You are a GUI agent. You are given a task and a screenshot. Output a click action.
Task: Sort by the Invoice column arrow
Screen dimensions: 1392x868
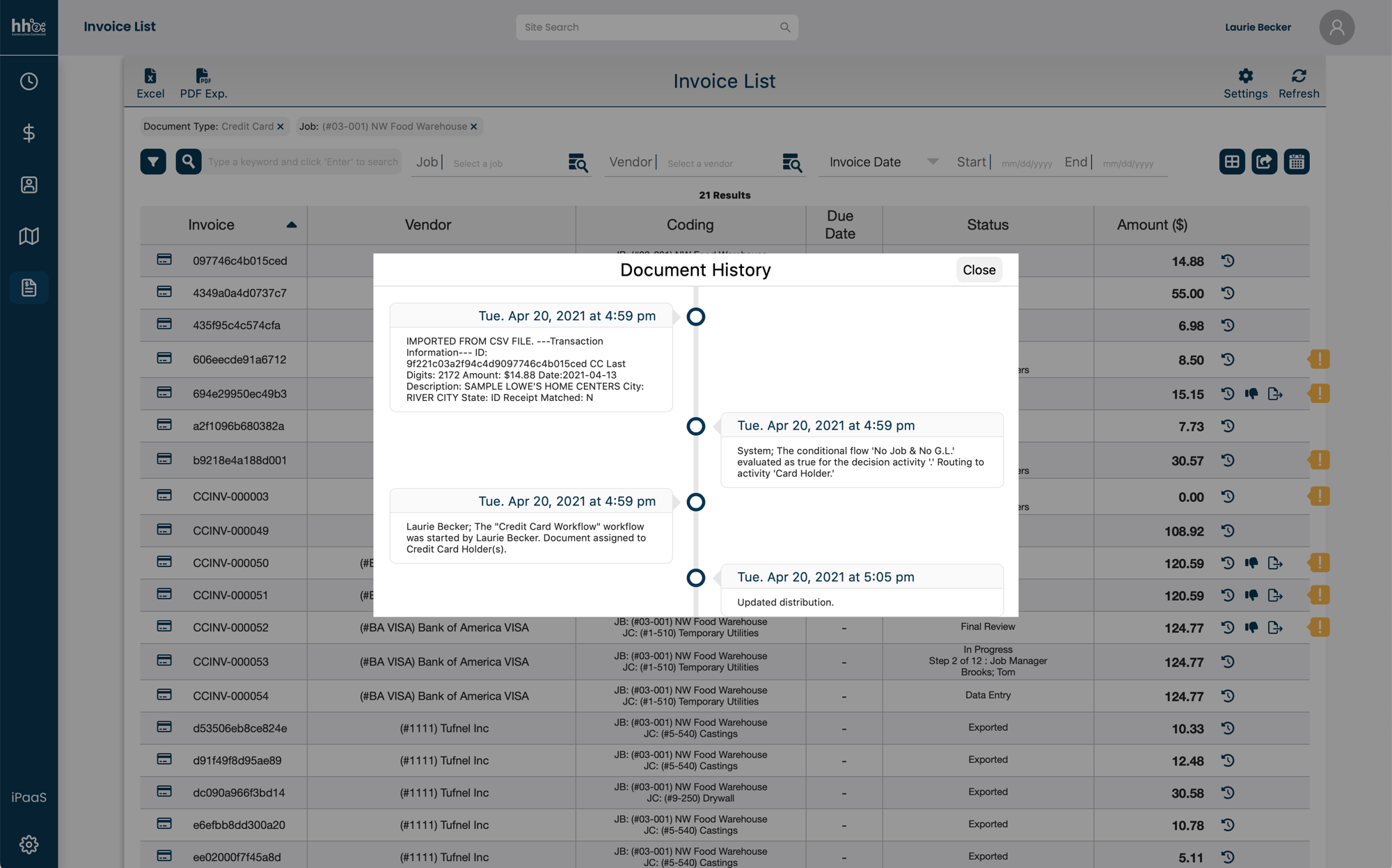click(292, 225)
